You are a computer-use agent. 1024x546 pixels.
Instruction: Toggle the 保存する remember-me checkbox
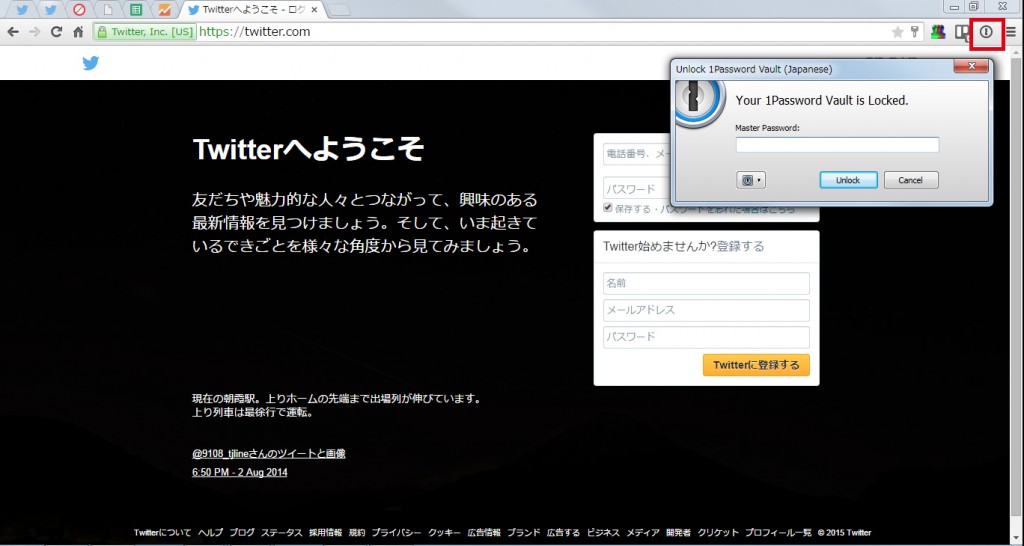click(608, 208)
